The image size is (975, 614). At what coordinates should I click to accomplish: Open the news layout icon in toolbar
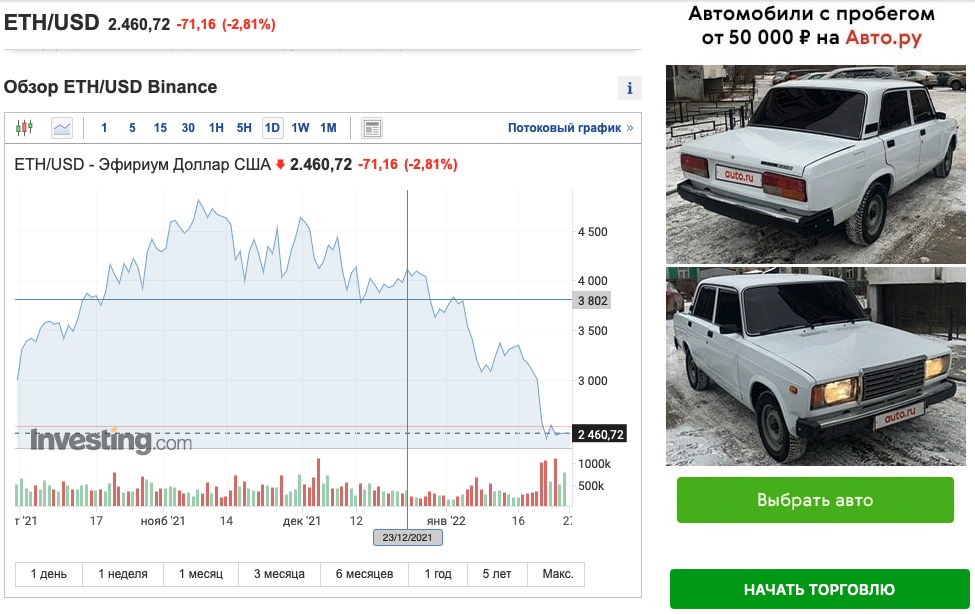point(372,128)
